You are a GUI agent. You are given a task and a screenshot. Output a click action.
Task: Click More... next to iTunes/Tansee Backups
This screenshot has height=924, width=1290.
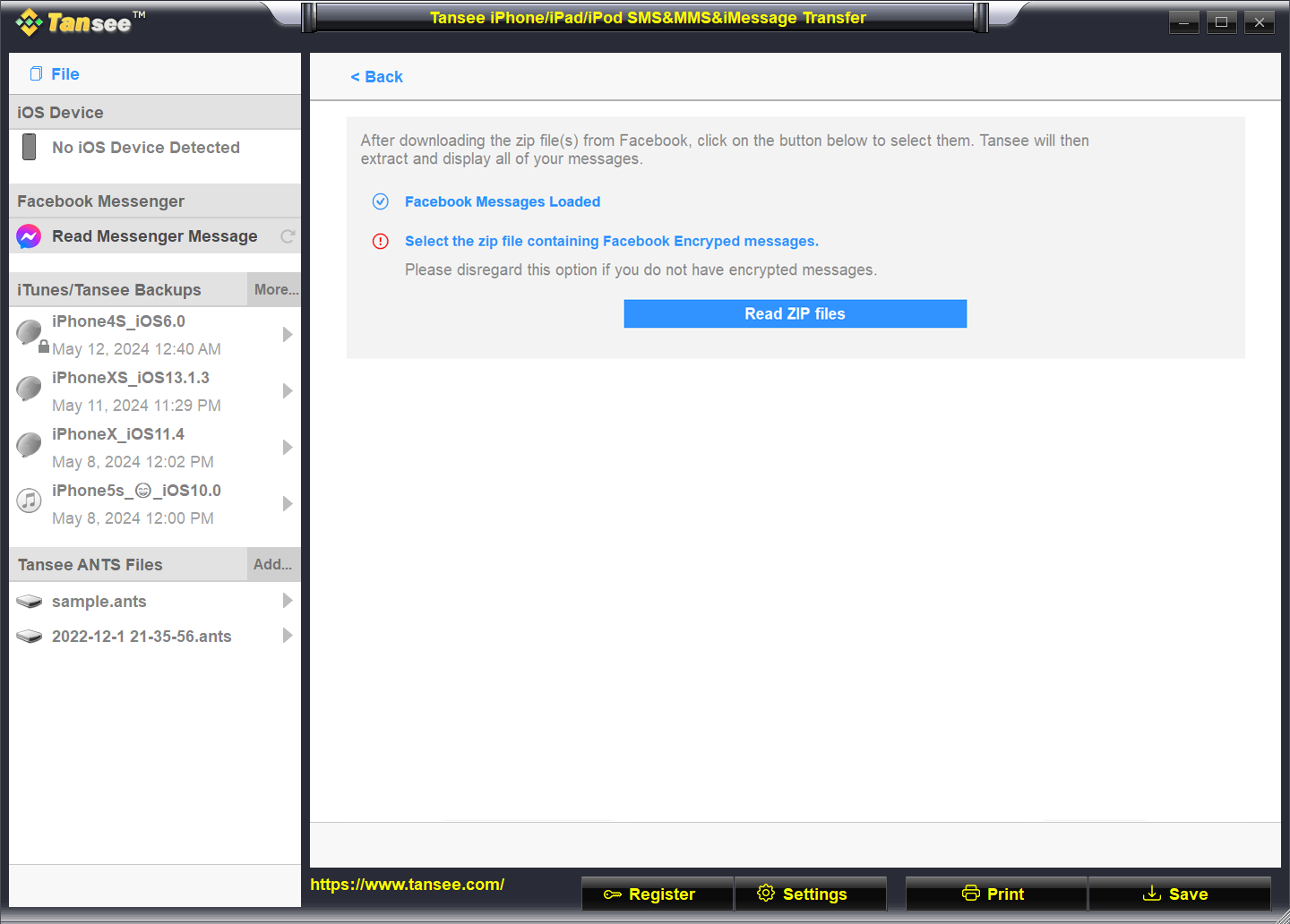pos(276,289)
